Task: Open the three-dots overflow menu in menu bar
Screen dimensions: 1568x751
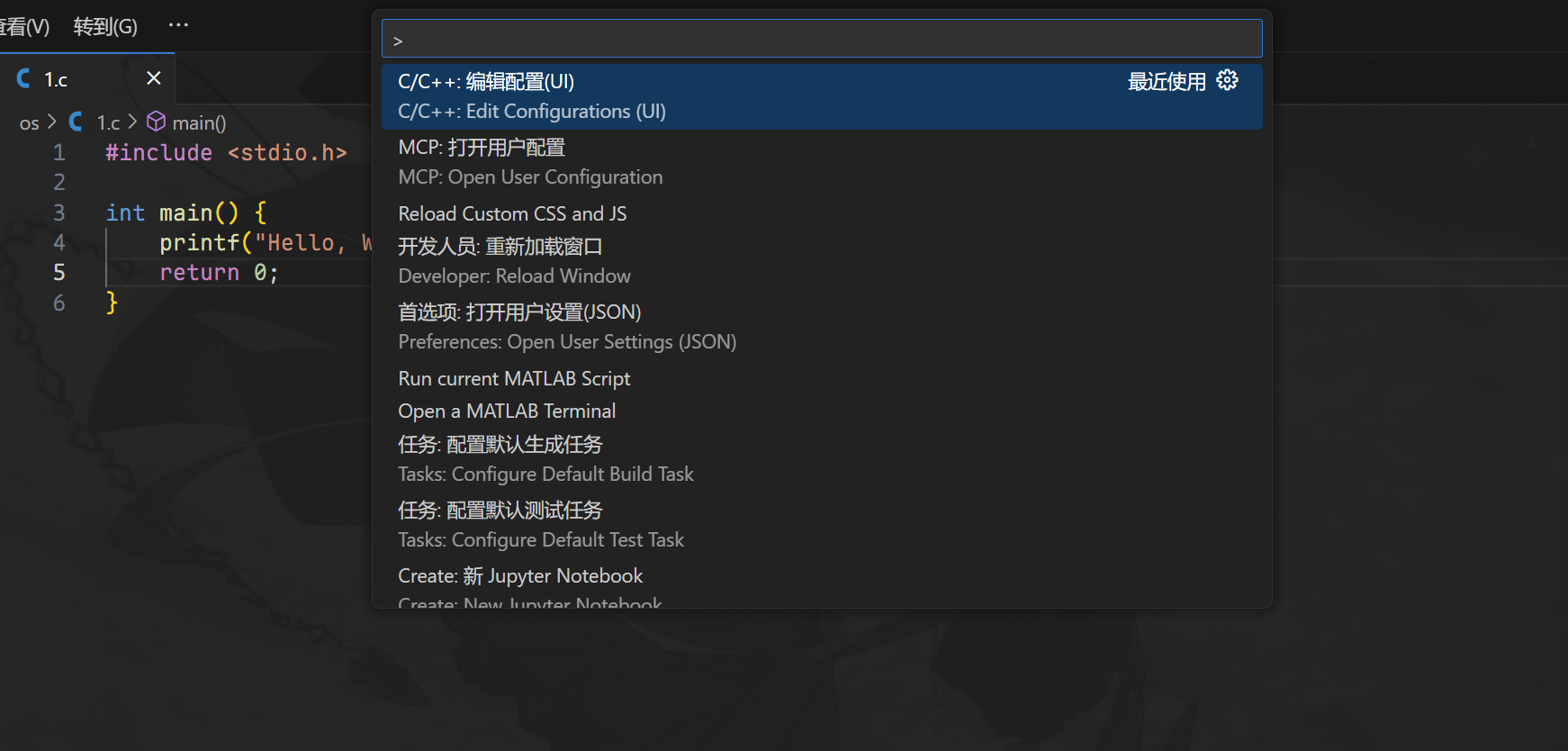Action: tap(178, 25)
